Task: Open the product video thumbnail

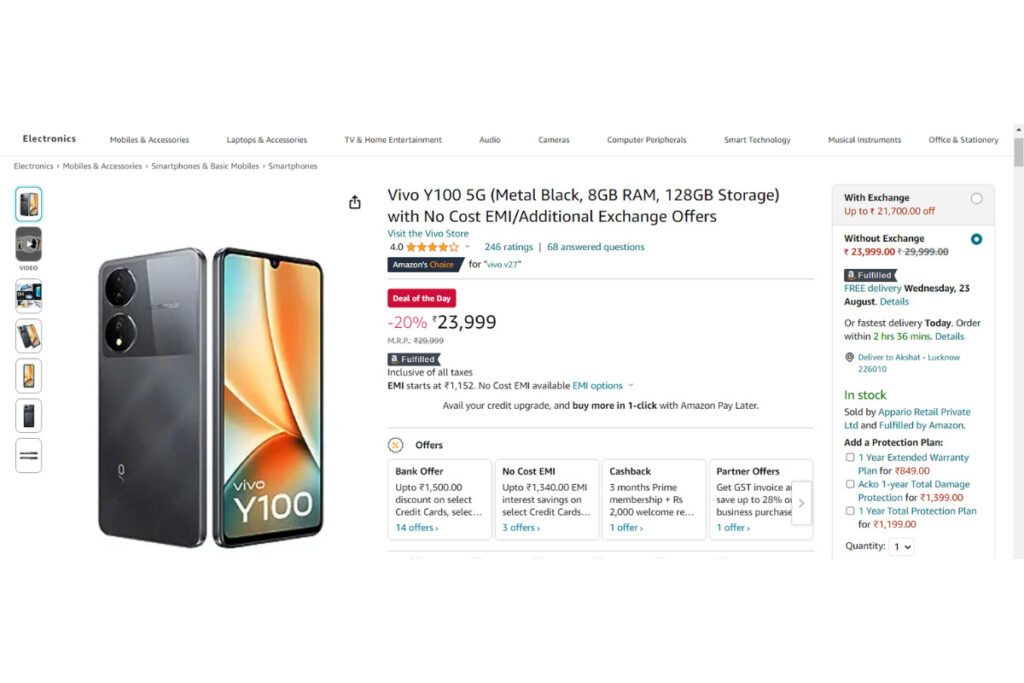Action: pyautogui.click(x=29, y=244)
